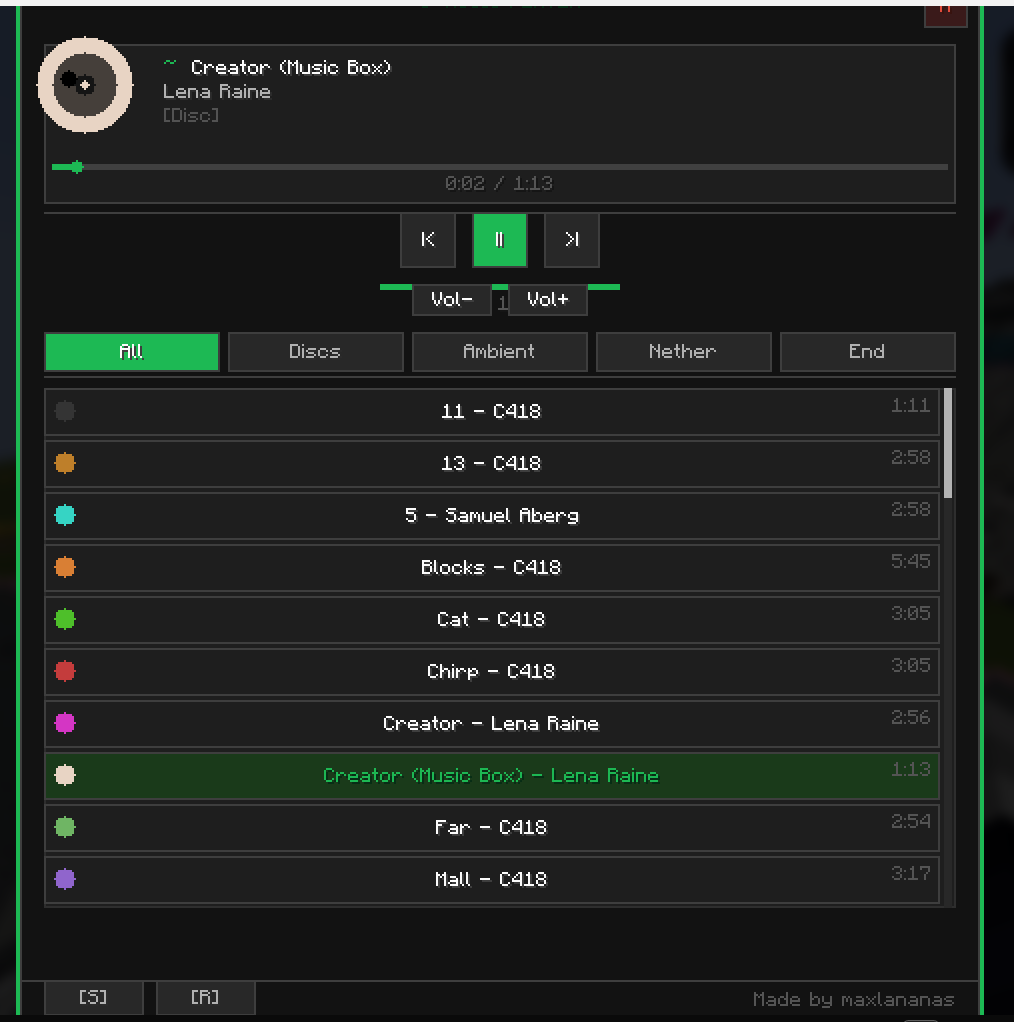Viewport: 1014px width, 1022px height.
Task: Select highlighted Creator (Music Box) track row
Action: pos(491,776)
